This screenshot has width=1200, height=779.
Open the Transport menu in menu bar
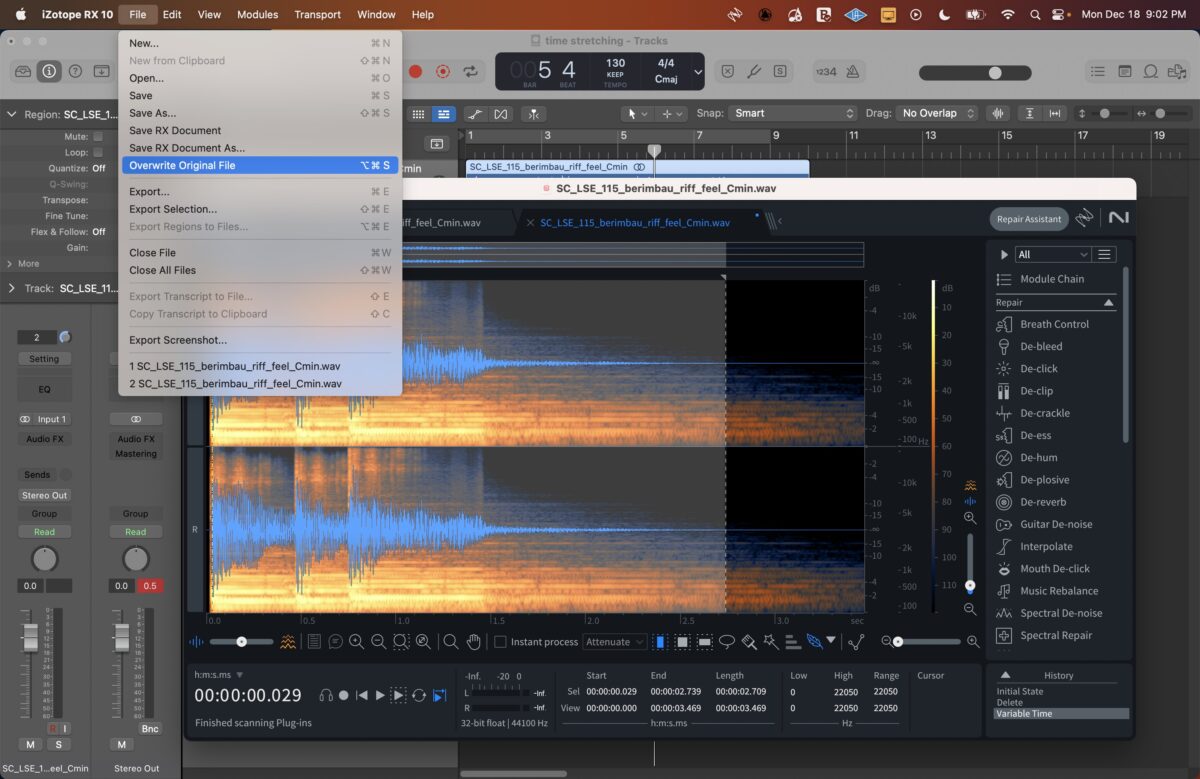(x=317, y=14)
